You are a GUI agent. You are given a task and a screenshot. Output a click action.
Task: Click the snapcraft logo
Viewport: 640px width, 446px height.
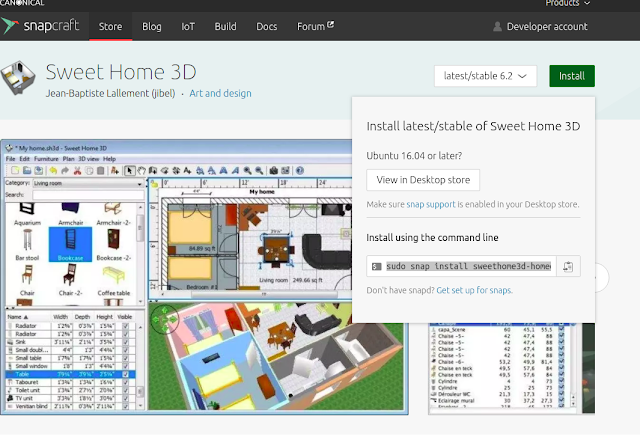pyautogui.click(x=40, y=26)
